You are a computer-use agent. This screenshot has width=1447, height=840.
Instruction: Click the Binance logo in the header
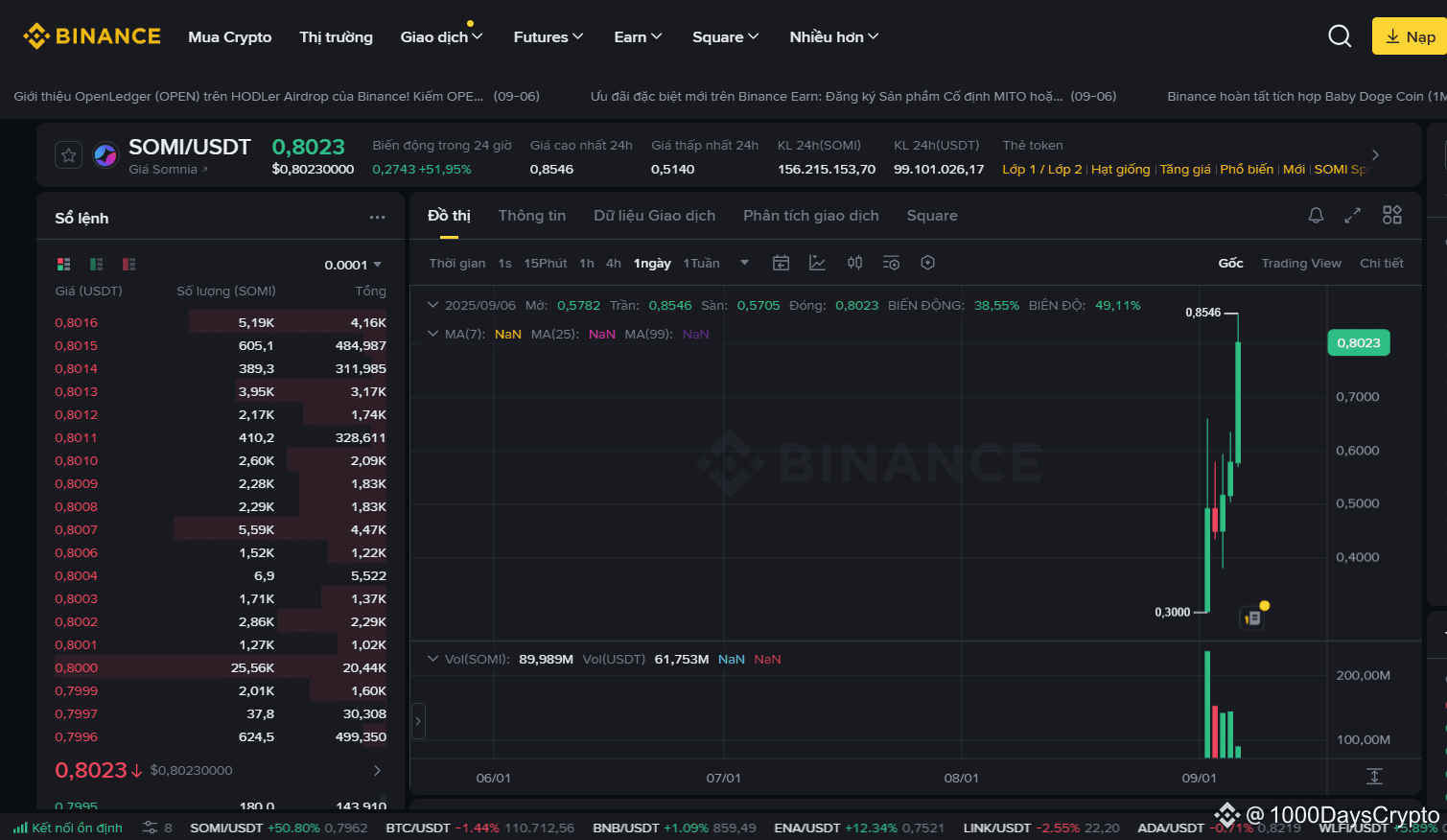pos(92,35)
